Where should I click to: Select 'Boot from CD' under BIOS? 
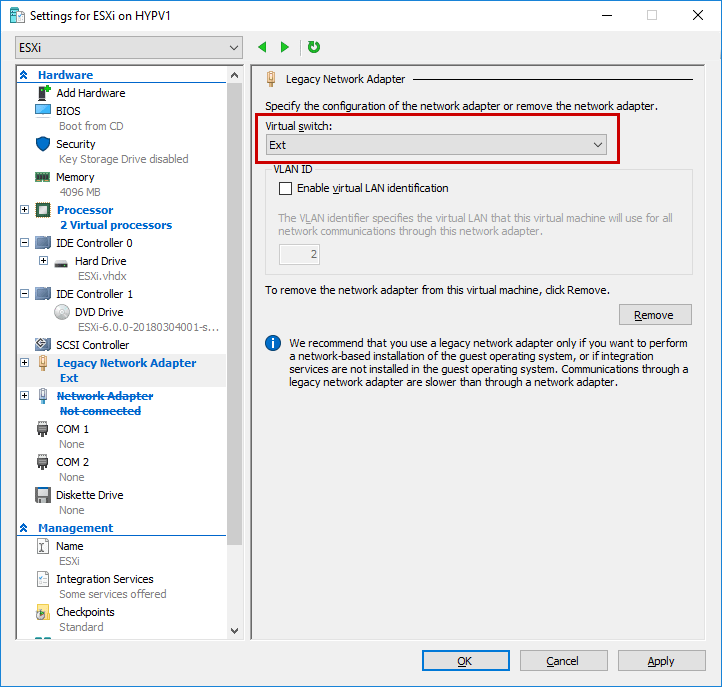91,126
